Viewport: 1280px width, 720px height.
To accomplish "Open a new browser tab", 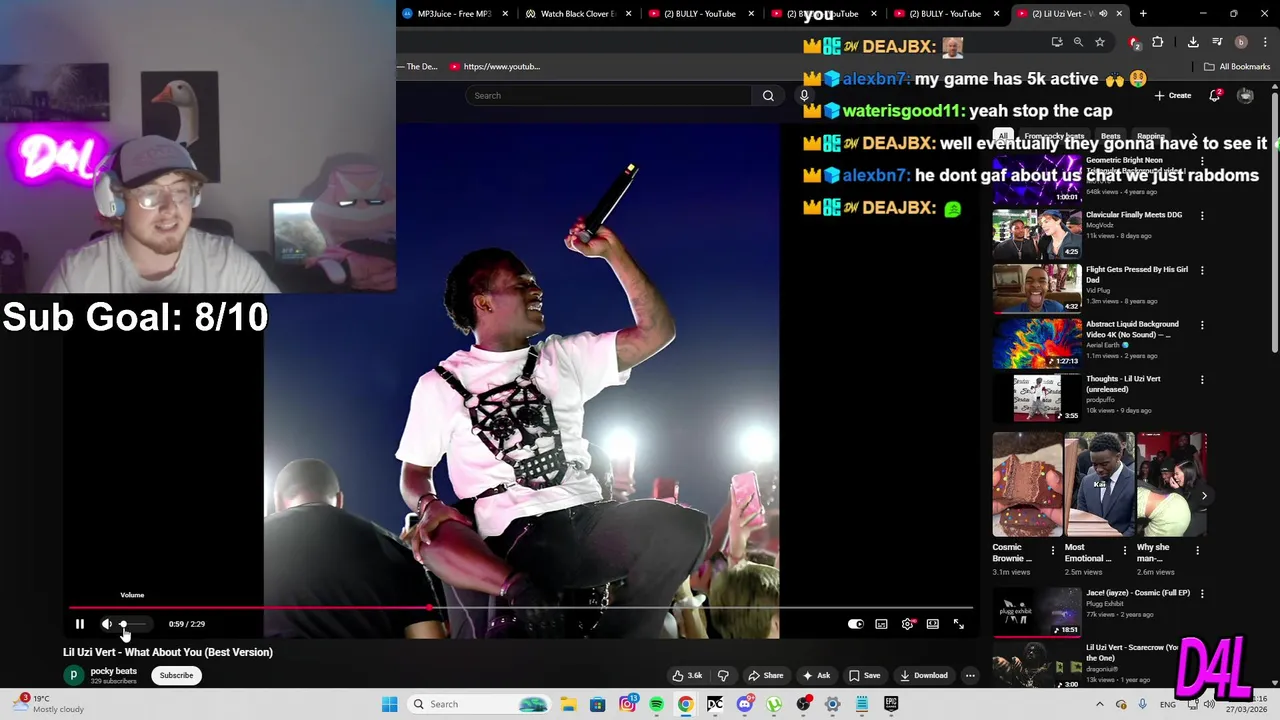I will [1143, 14].
